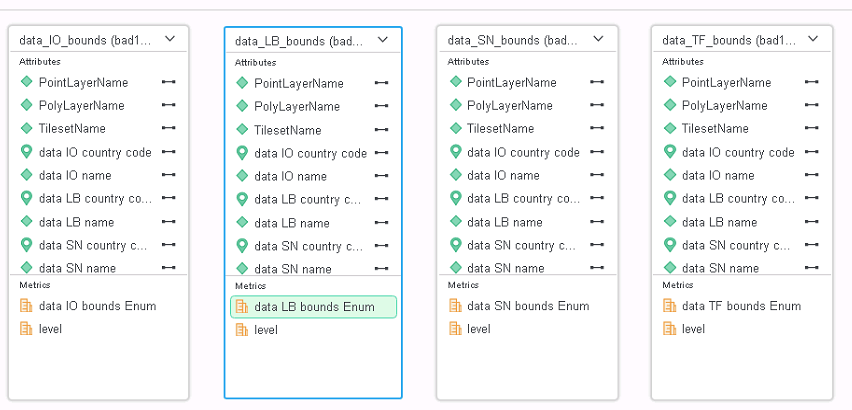Viewport: 852px width, 410px height.
Task: Click the metric icon for data TF bounds Enum
Action: [x=670, y=306]
